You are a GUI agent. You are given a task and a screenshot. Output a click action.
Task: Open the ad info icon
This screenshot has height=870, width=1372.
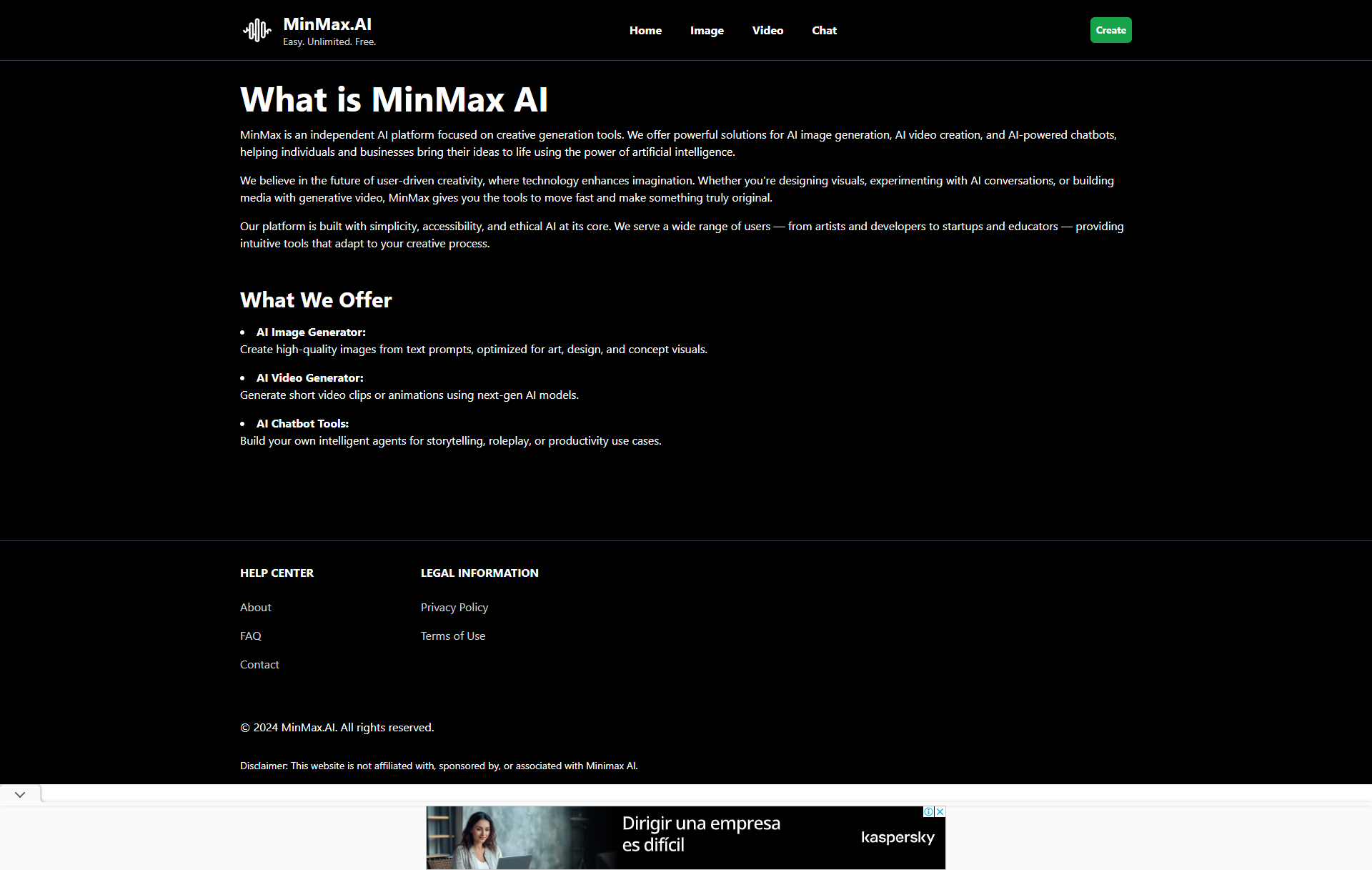[x=928, y=811]
